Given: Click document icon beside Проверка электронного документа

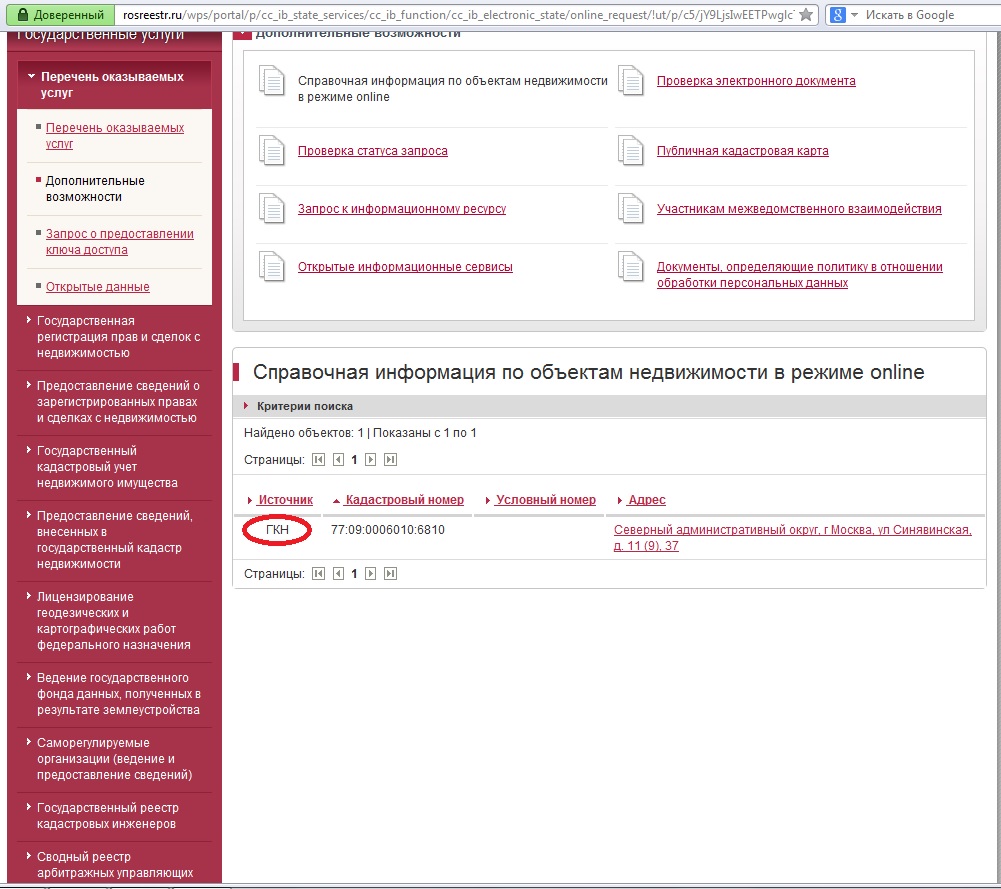Looking at the screenshot, I should pyautogui.click(x=631, y=81).
